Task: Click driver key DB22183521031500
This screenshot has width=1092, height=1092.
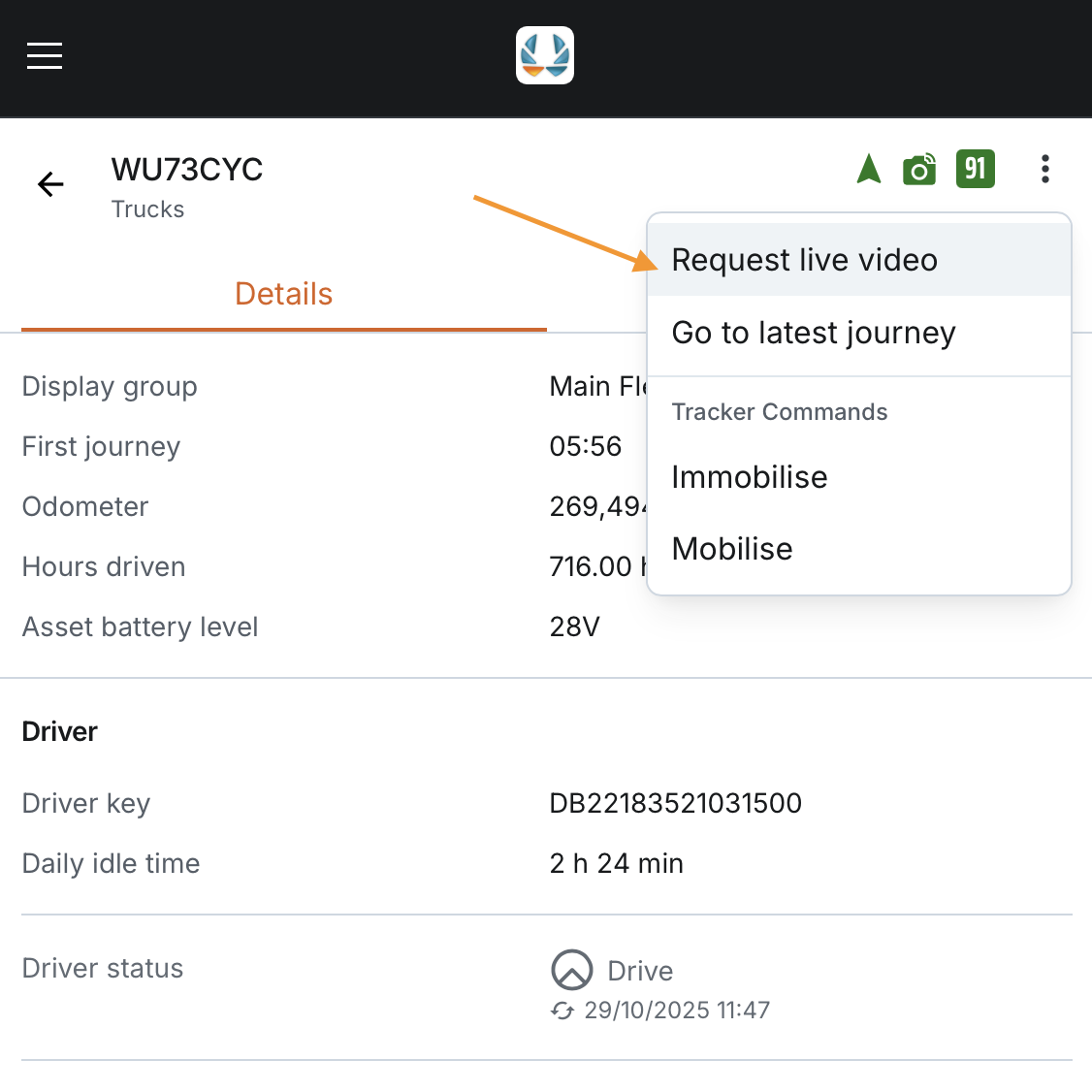Action: [x=675, y=803]
